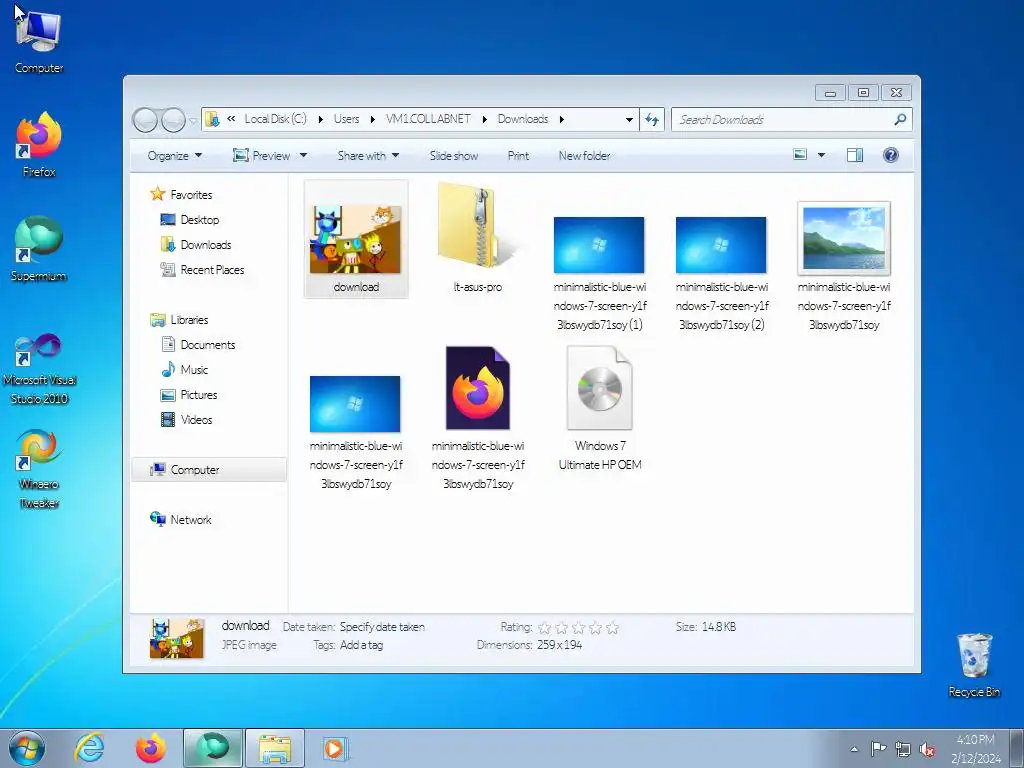Screen dimensions: 1024x768
Task: Click the blue Help question mark icon
Action: coord(891,155)
